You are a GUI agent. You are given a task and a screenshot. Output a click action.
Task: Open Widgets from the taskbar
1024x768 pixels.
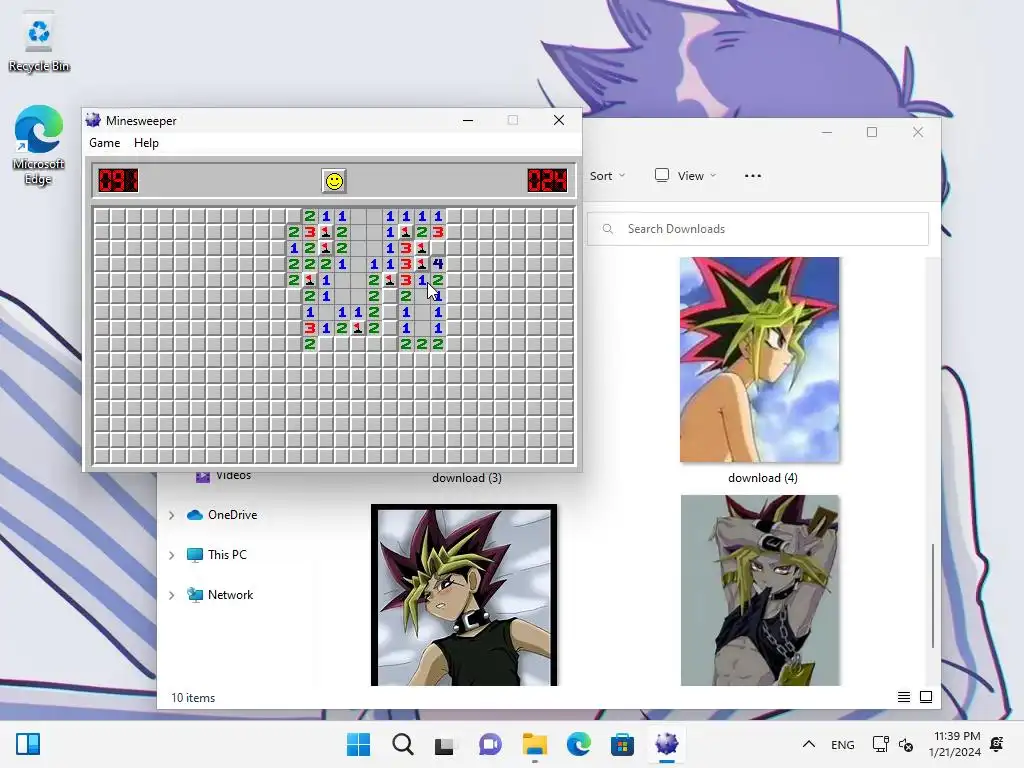click(28, 744)
